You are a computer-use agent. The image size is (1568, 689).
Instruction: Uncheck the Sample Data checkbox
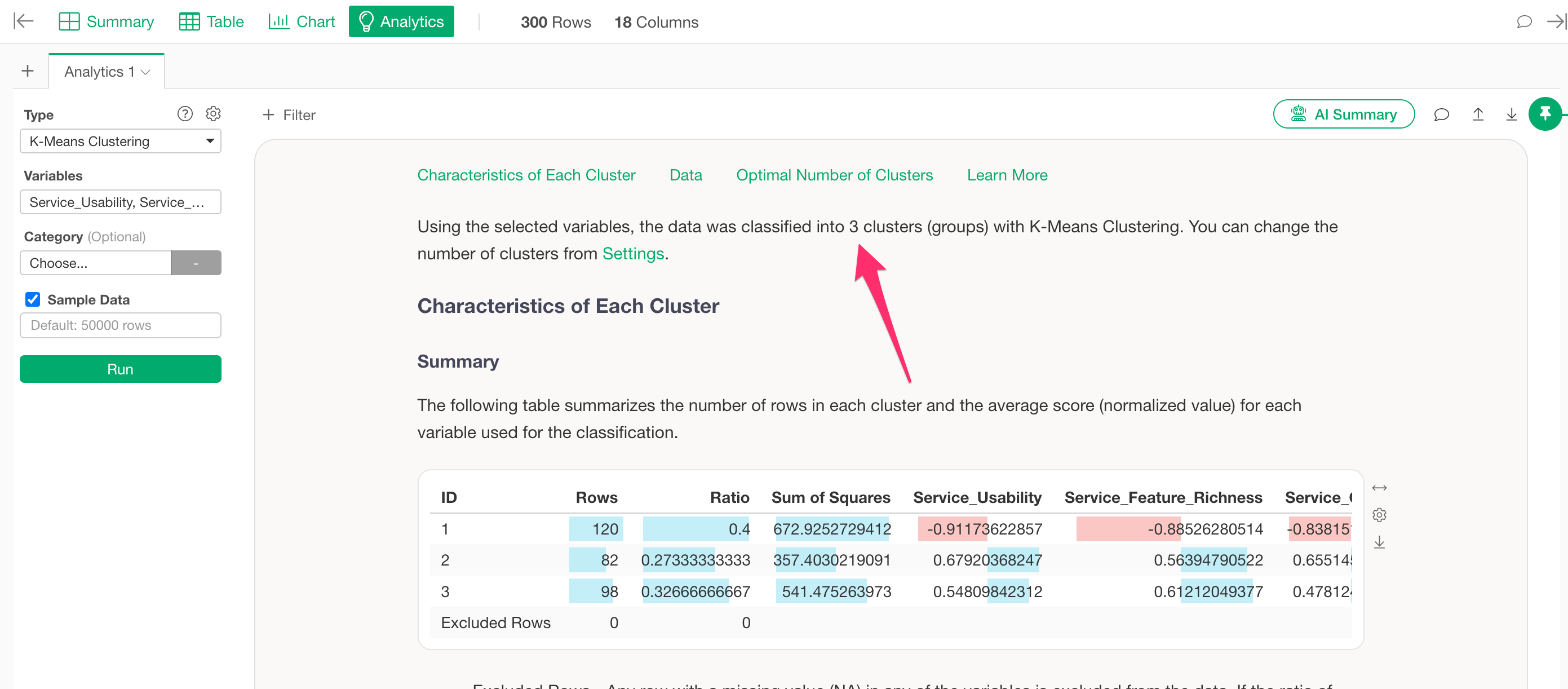[33, 299]
